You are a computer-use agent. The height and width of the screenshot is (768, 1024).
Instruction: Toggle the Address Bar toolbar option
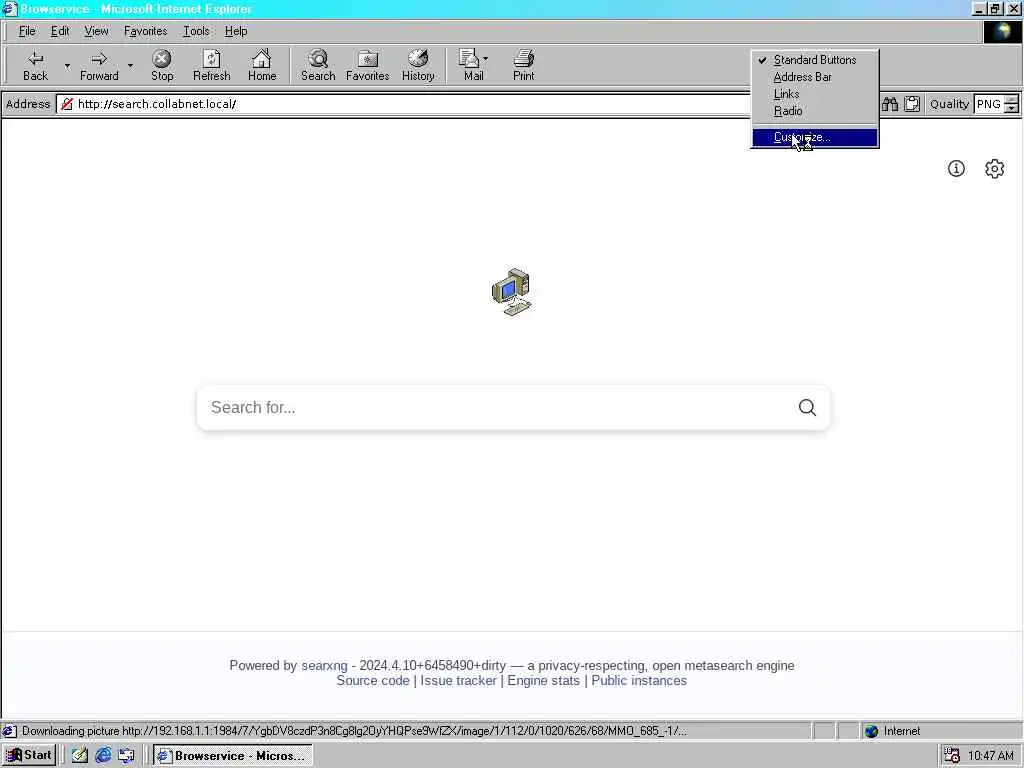coord(814,77)
